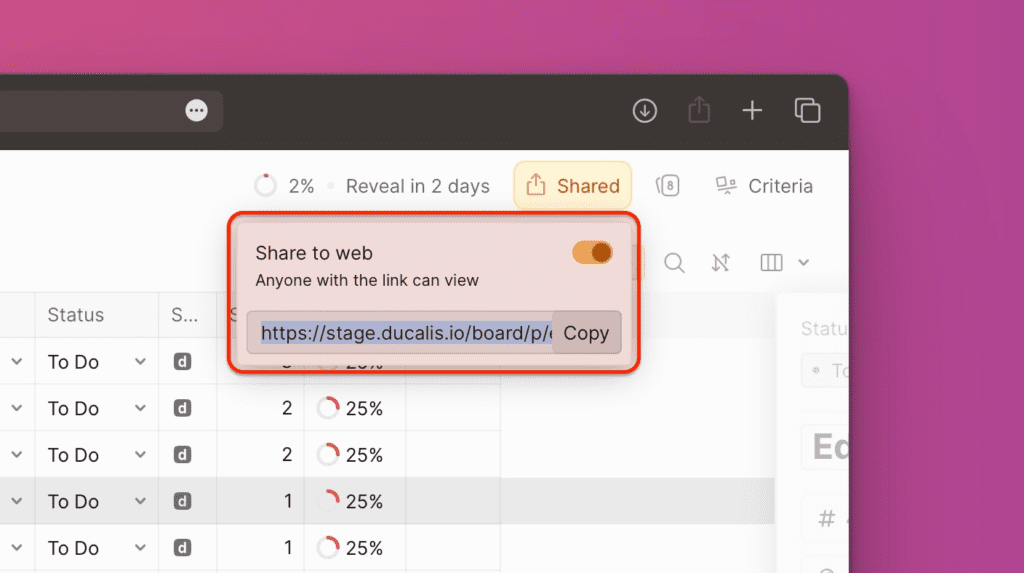Click the browser downloads icon
Screen dimensions: 1024x573
click(x=645, y=110)
